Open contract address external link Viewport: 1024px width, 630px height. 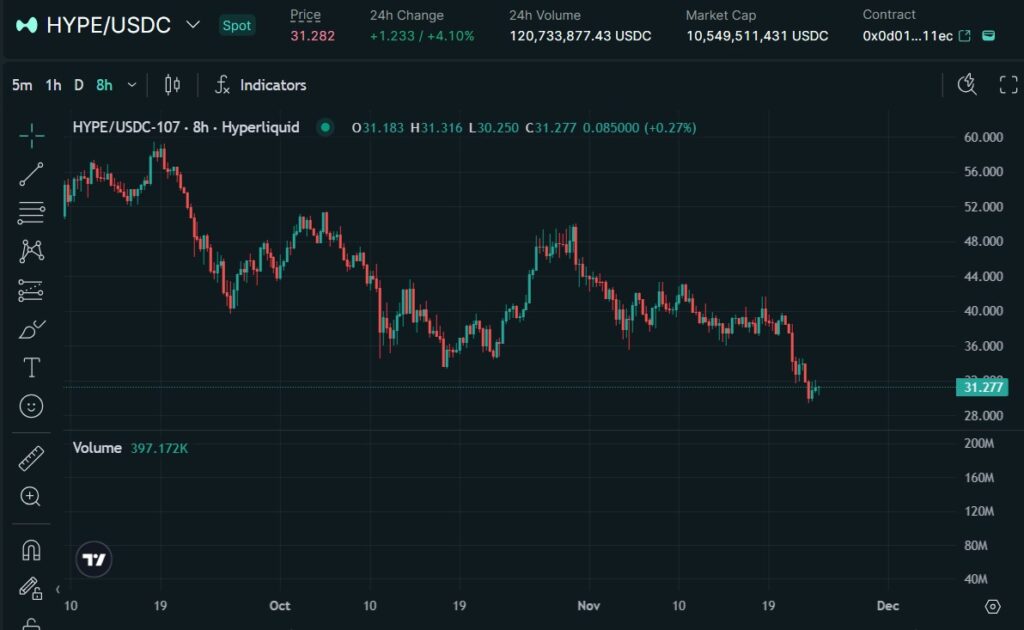[x=965, y=36]
